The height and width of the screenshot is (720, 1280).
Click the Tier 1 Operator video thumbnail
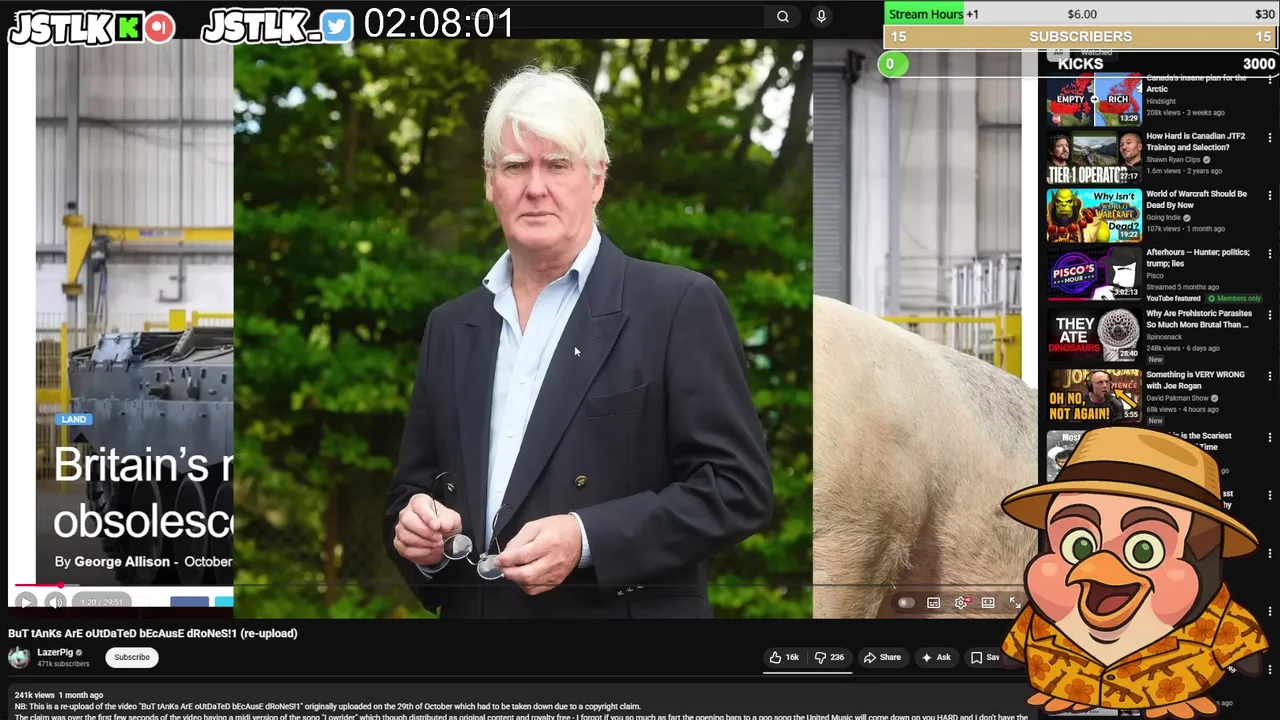1094,158
